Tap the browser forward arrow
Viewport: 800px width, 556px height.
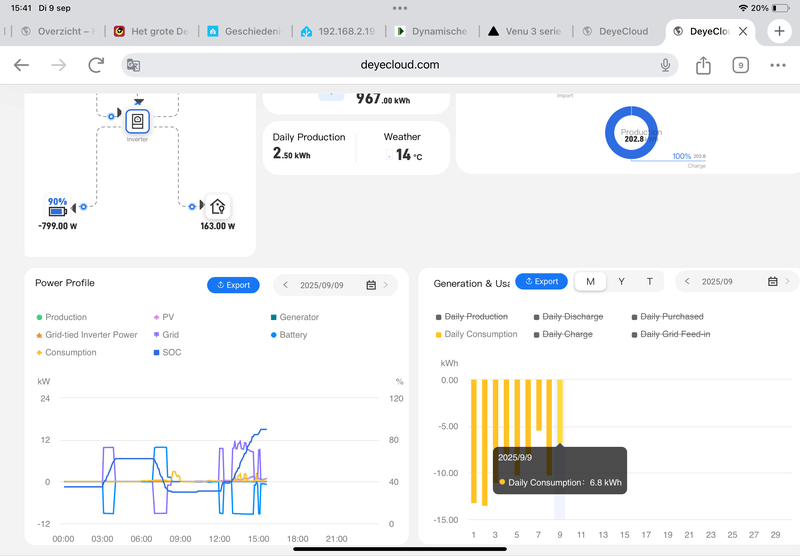59,65
